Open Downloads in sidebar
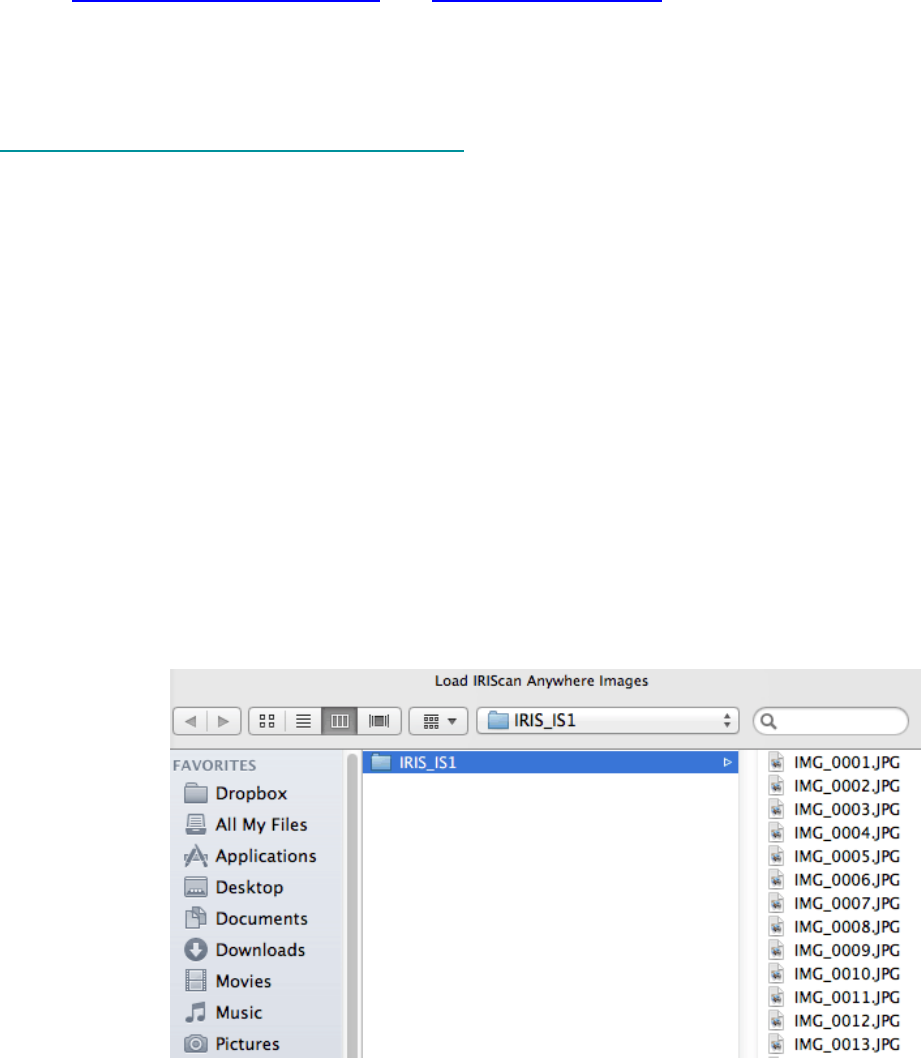This screenshot has height=1058, width=921. tap(244, 950)
